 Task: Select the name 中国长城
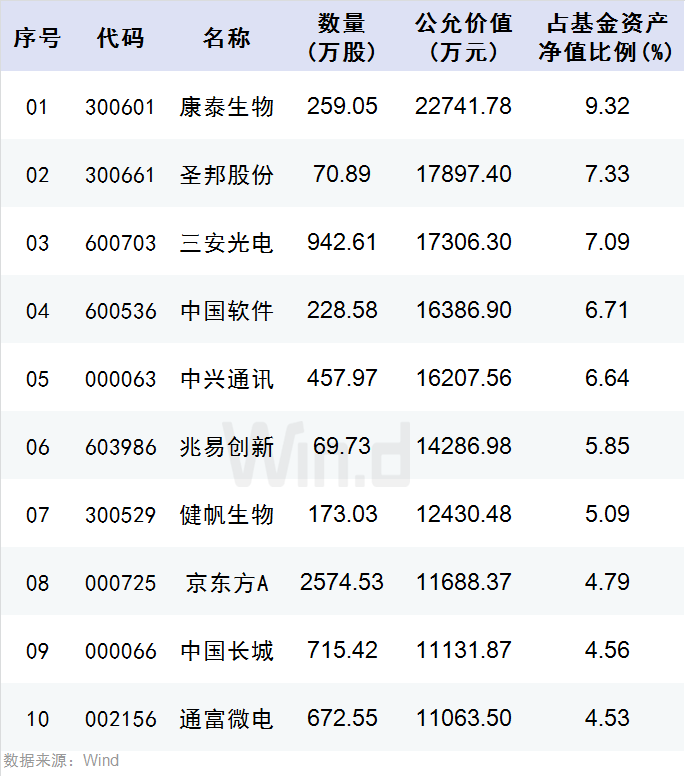coord(227,651)
